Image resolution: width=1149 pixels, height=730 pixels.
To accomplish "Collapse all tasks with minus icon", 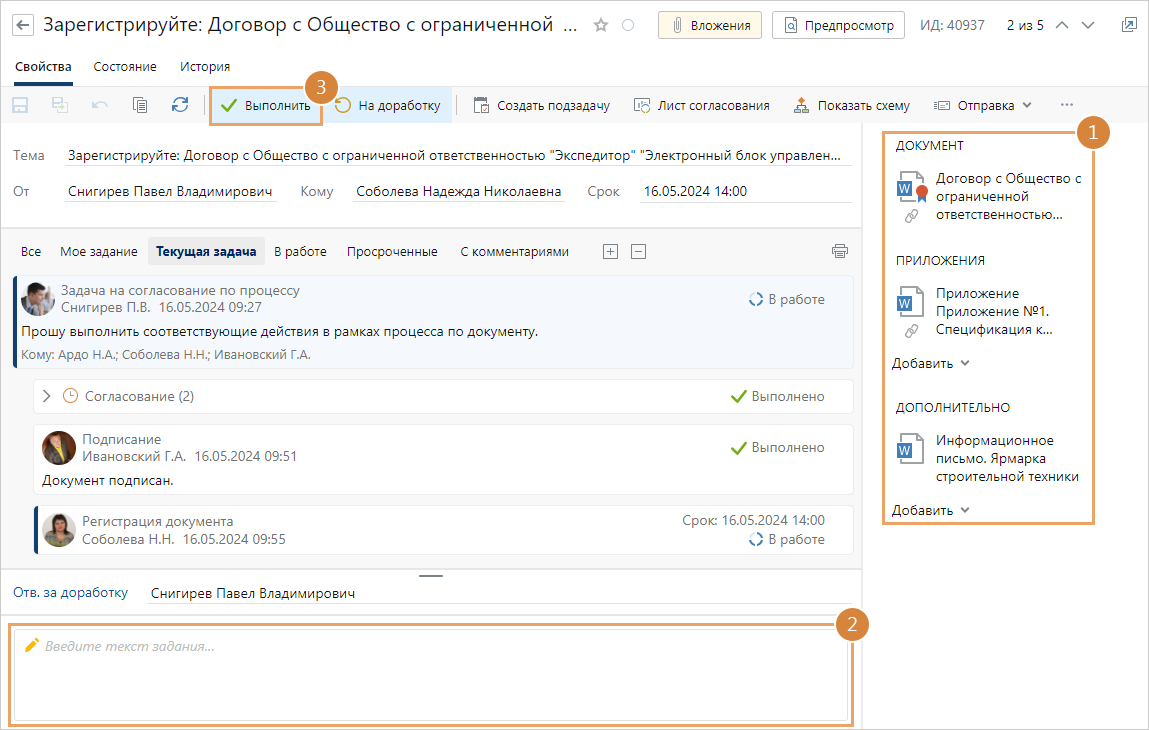I will [x=639, y=251].
